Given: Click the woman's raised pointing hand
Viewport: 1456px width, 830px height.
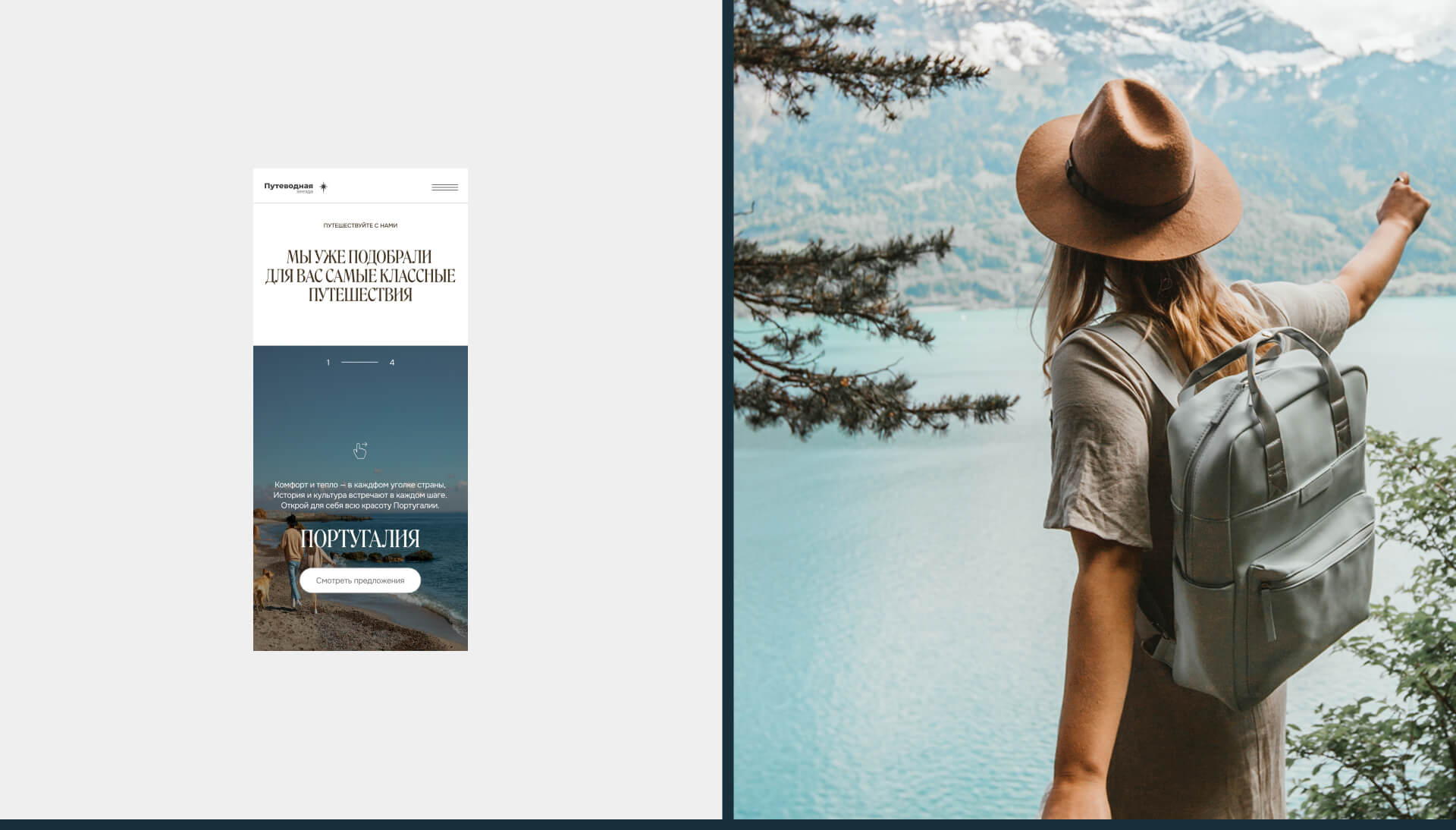Looking at the screenshot, I should click(1403, 201).
